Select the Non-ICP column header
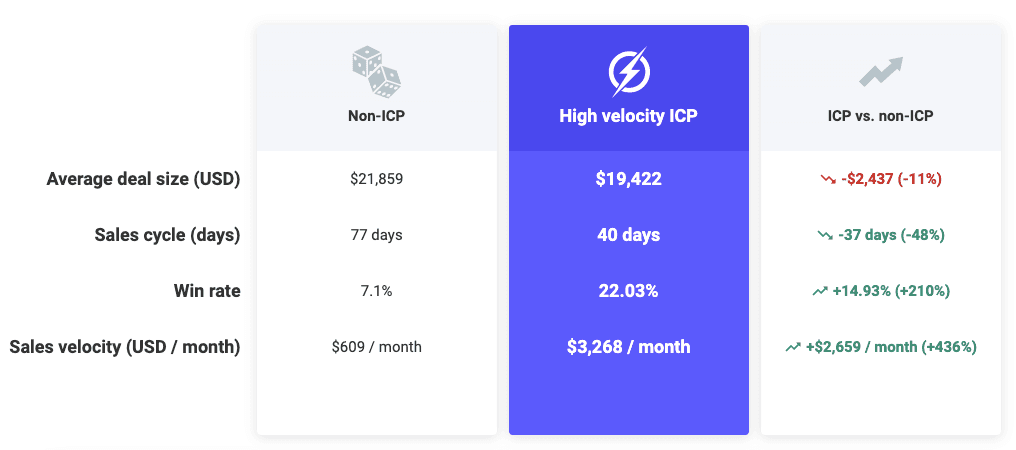 [376, 116]
